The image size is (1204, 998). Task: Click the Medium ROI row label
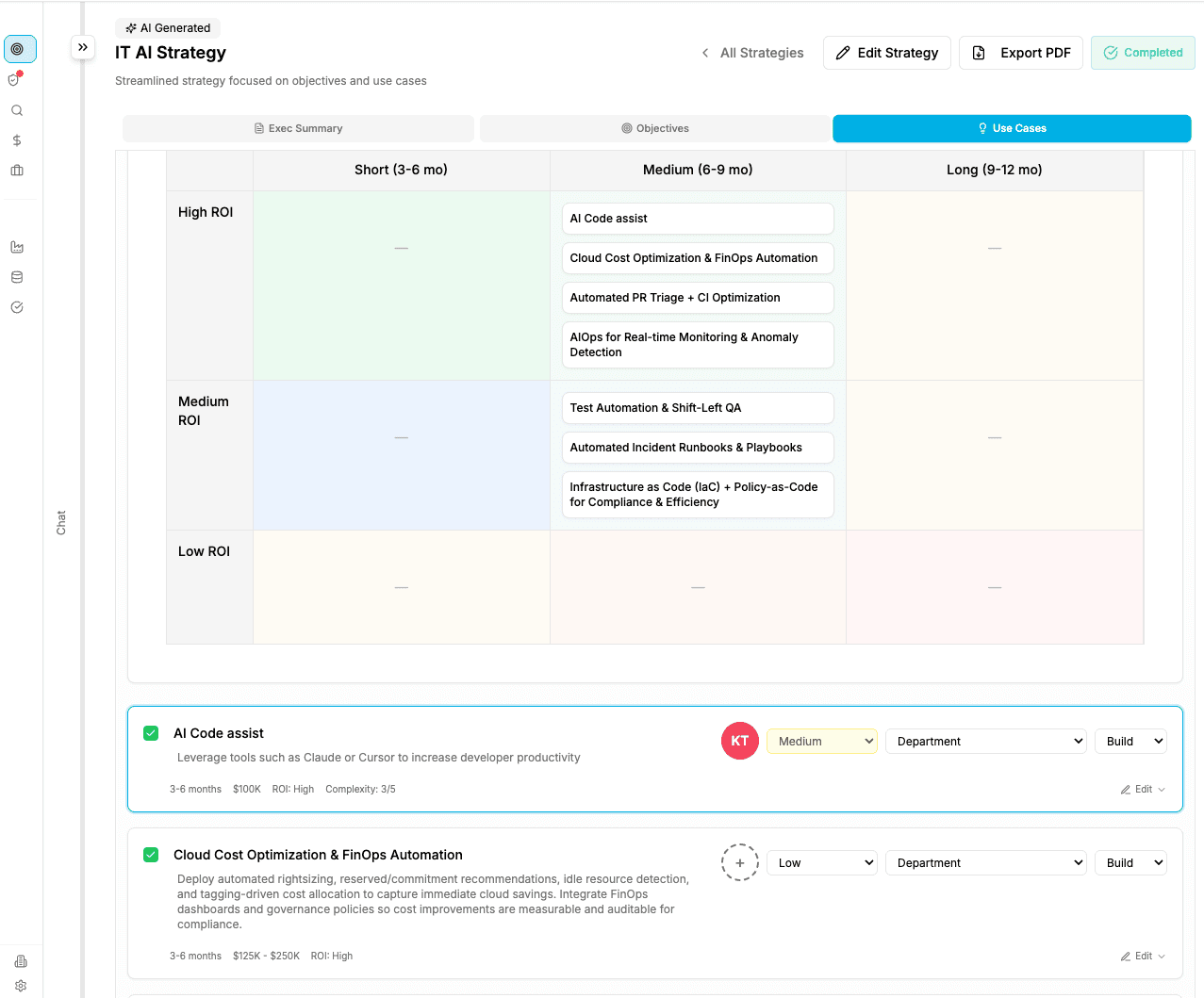[204, 411]
